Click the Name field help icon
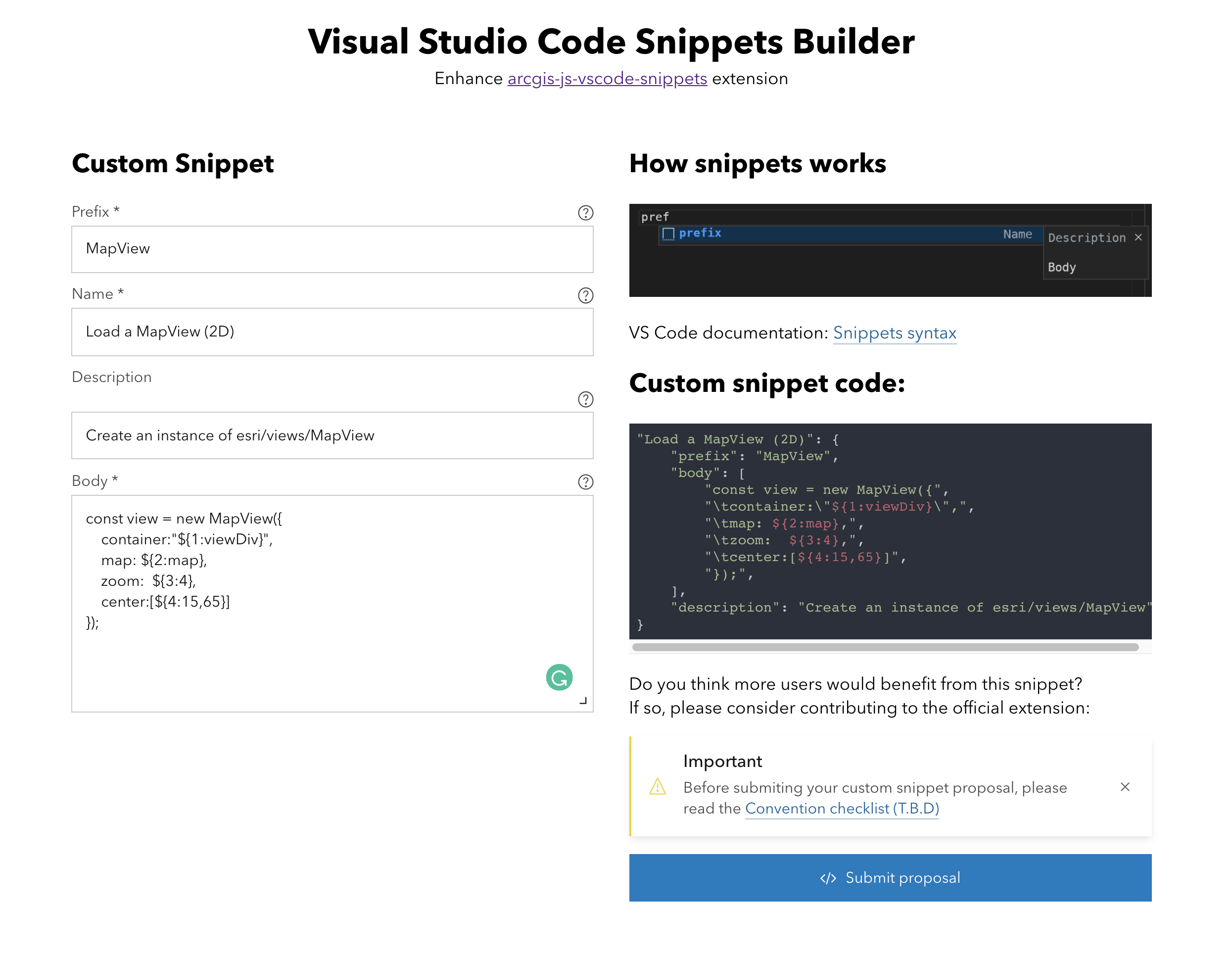This screenshot has height=954, width=1232. click(585, 295)
